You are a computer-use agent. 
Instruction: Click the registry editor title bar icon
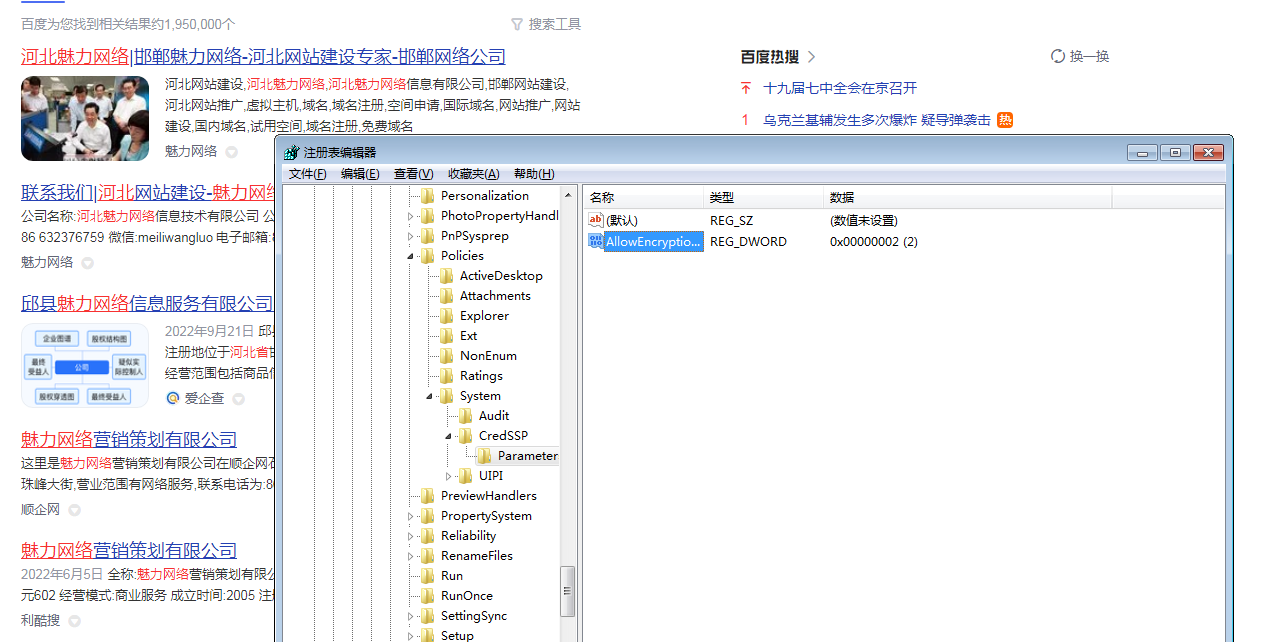coord(291,153)
